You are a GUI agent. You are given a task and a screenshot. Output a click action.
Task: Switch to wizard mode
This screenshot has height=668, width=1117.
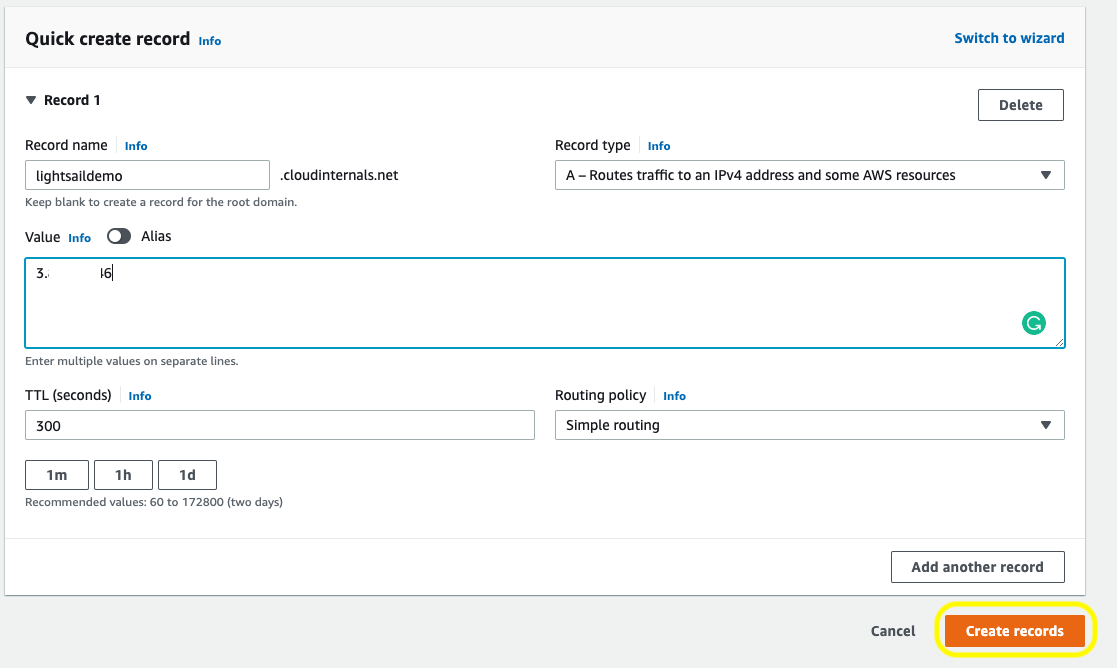[1007, 37]
